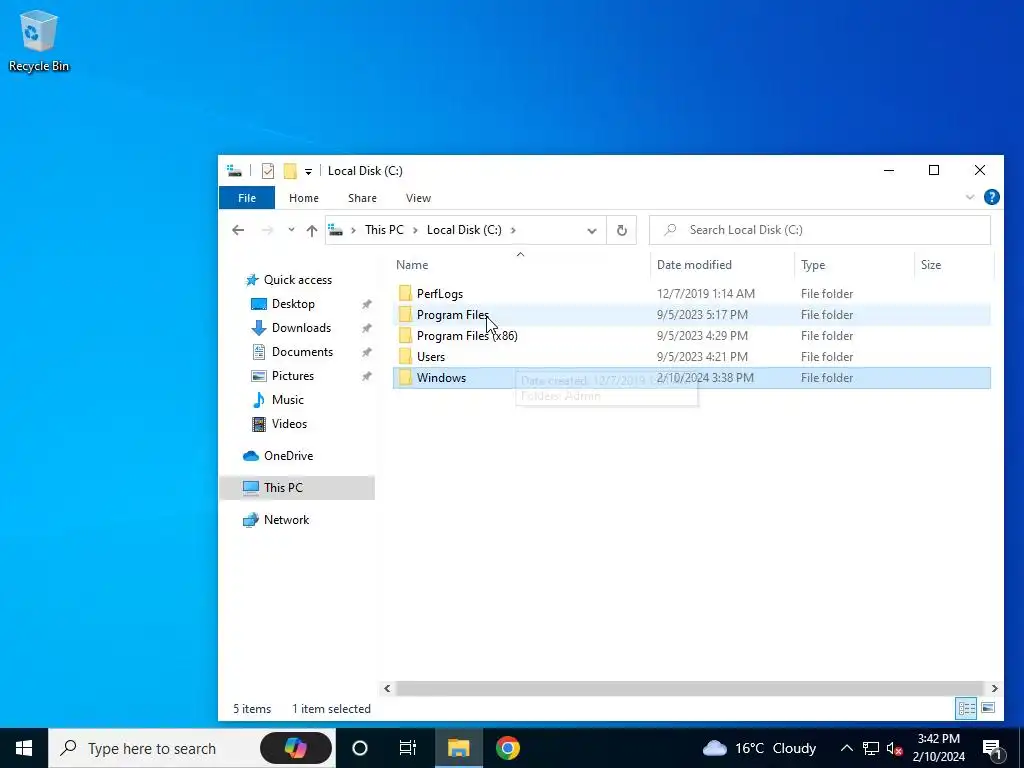Click This PC in address breadcrumb
This screenshot has height=768, width=1024.
(x=384, y=230)
